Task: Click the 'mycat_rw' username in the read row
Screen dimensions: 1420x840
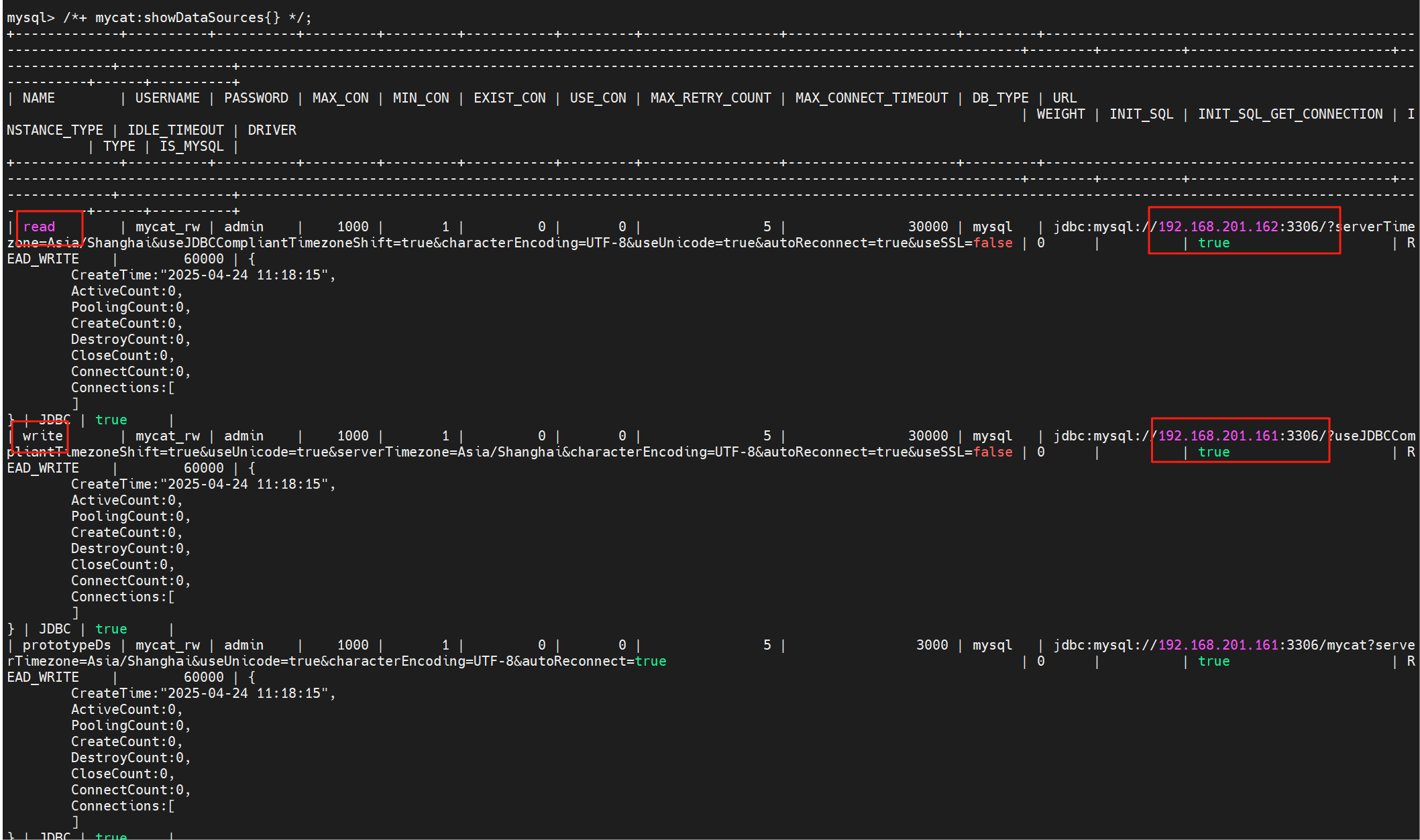Action: point(168,227)
